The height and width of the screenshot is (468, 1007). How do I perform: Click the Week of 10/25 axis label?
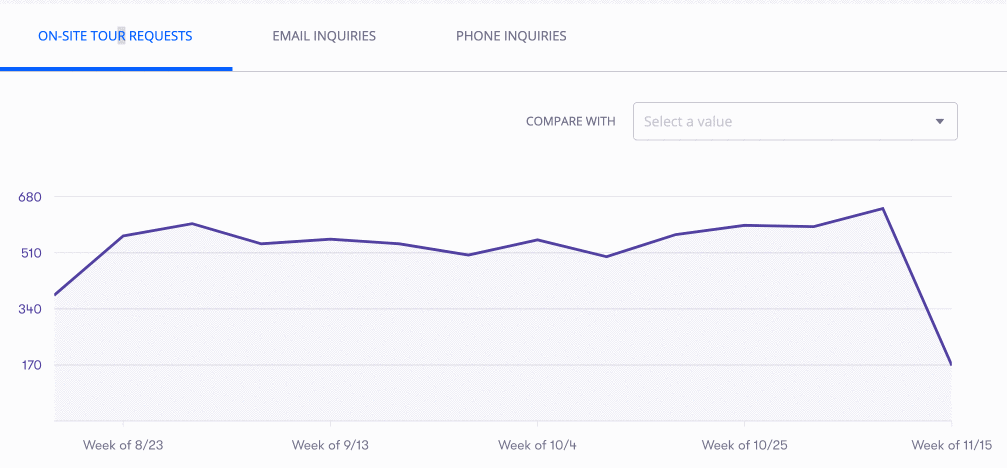(743, 445)
